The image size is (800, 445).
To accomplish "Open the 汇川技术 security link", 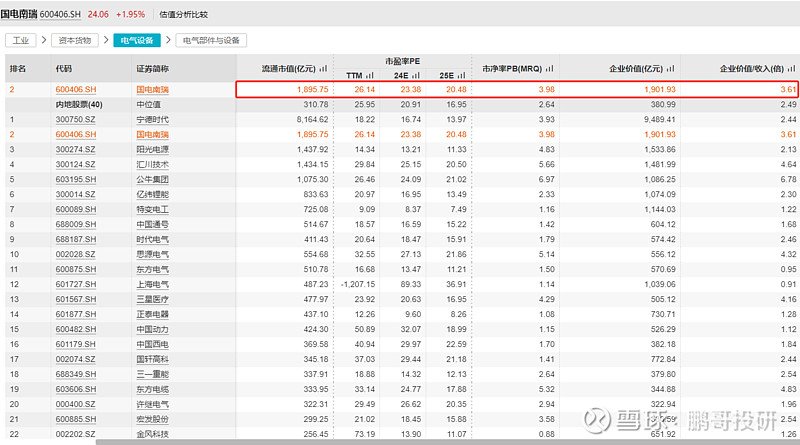I will pos(153,164).
